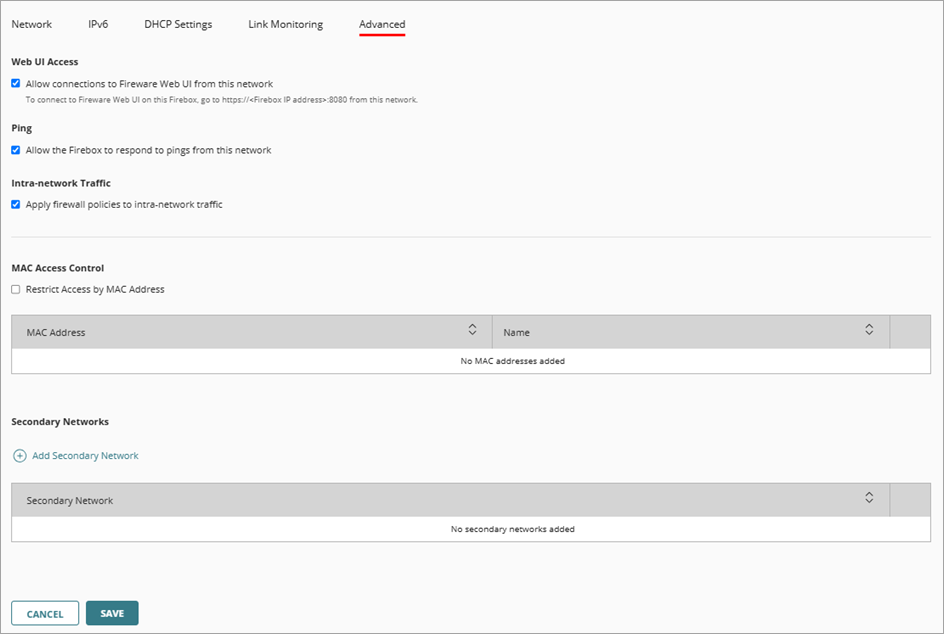Enable Restrict Access by MAC Address

point(15,289)
